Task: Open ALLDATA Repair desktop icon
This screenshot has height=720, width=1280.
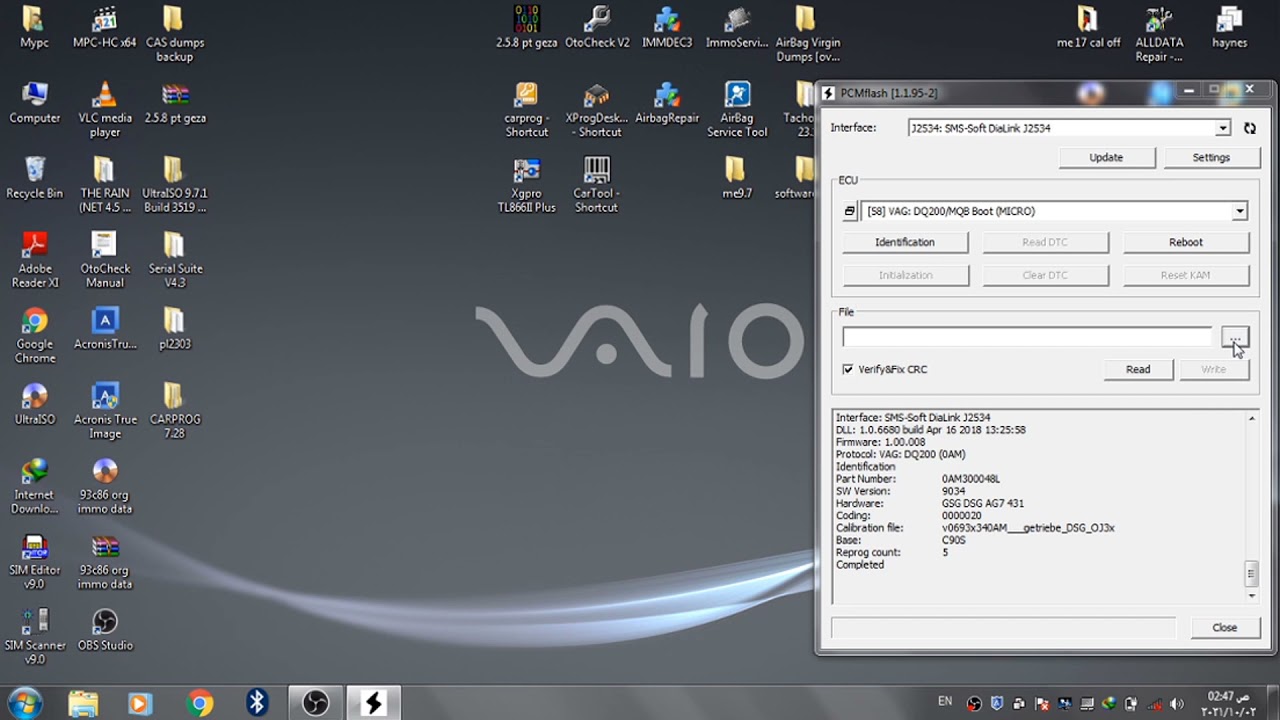Action: (x=1159, y=34)
